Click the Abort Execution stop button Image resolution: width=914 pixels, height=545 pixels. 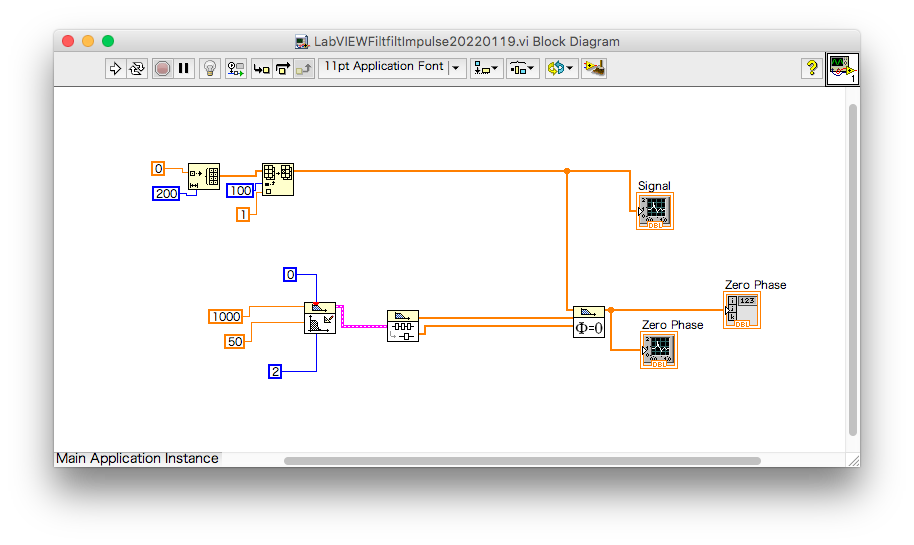pos(163,69)
